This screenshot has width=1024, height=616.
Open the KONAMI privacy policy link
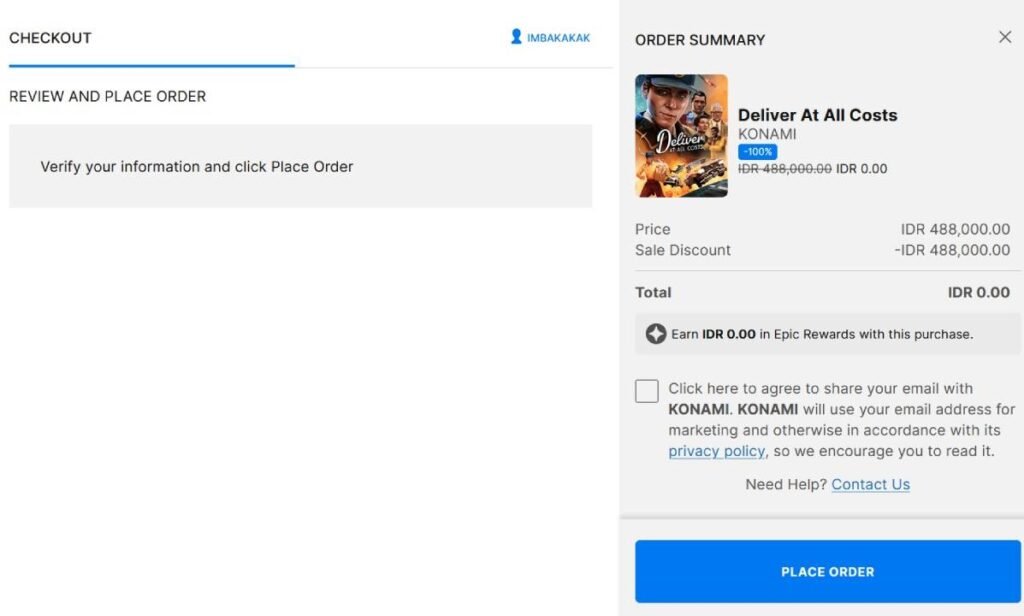pos(716,451)
